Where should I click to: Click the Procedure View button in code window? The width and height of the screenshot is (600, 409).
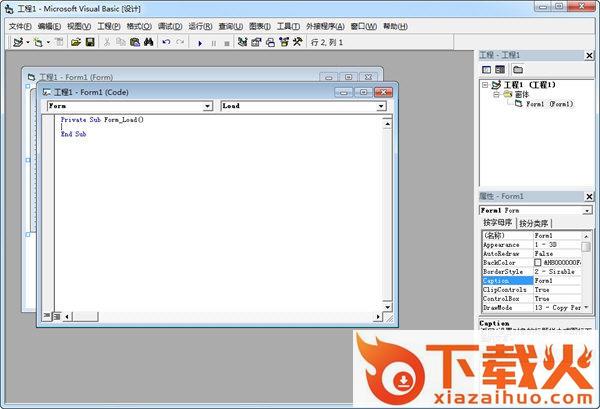pos(47,316)
